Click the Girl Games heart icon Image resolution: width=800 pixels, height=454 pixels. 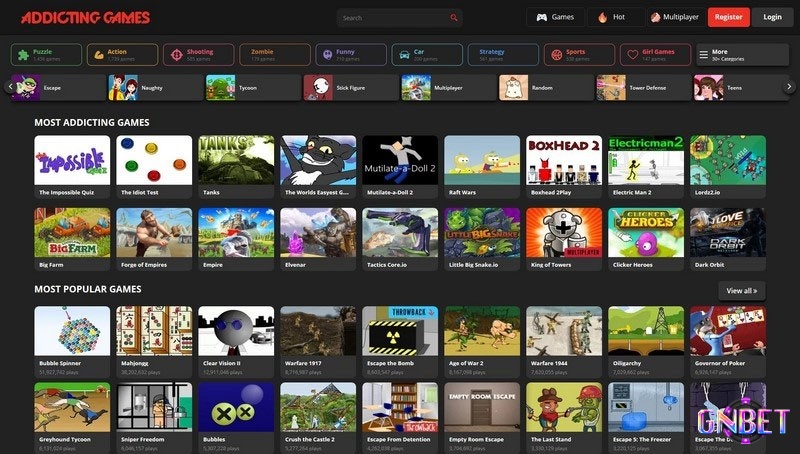[633, 55]
